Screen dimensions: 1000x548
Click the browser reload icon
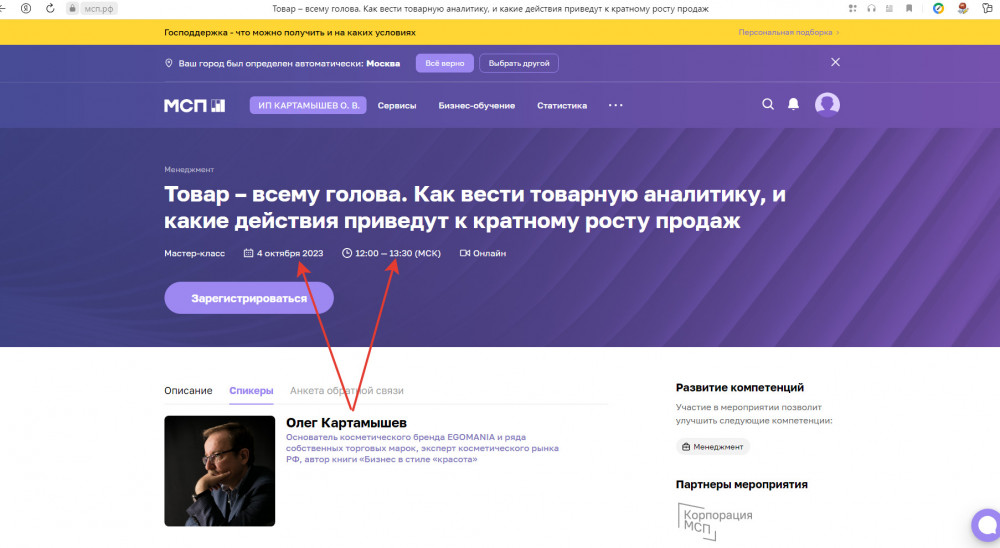[50, 9]
